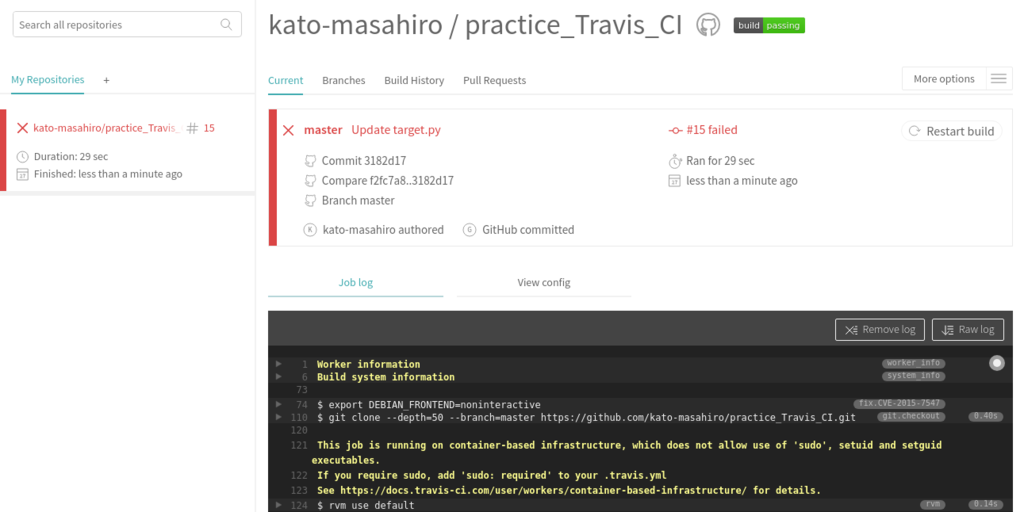Click the build passing badge

769,25
